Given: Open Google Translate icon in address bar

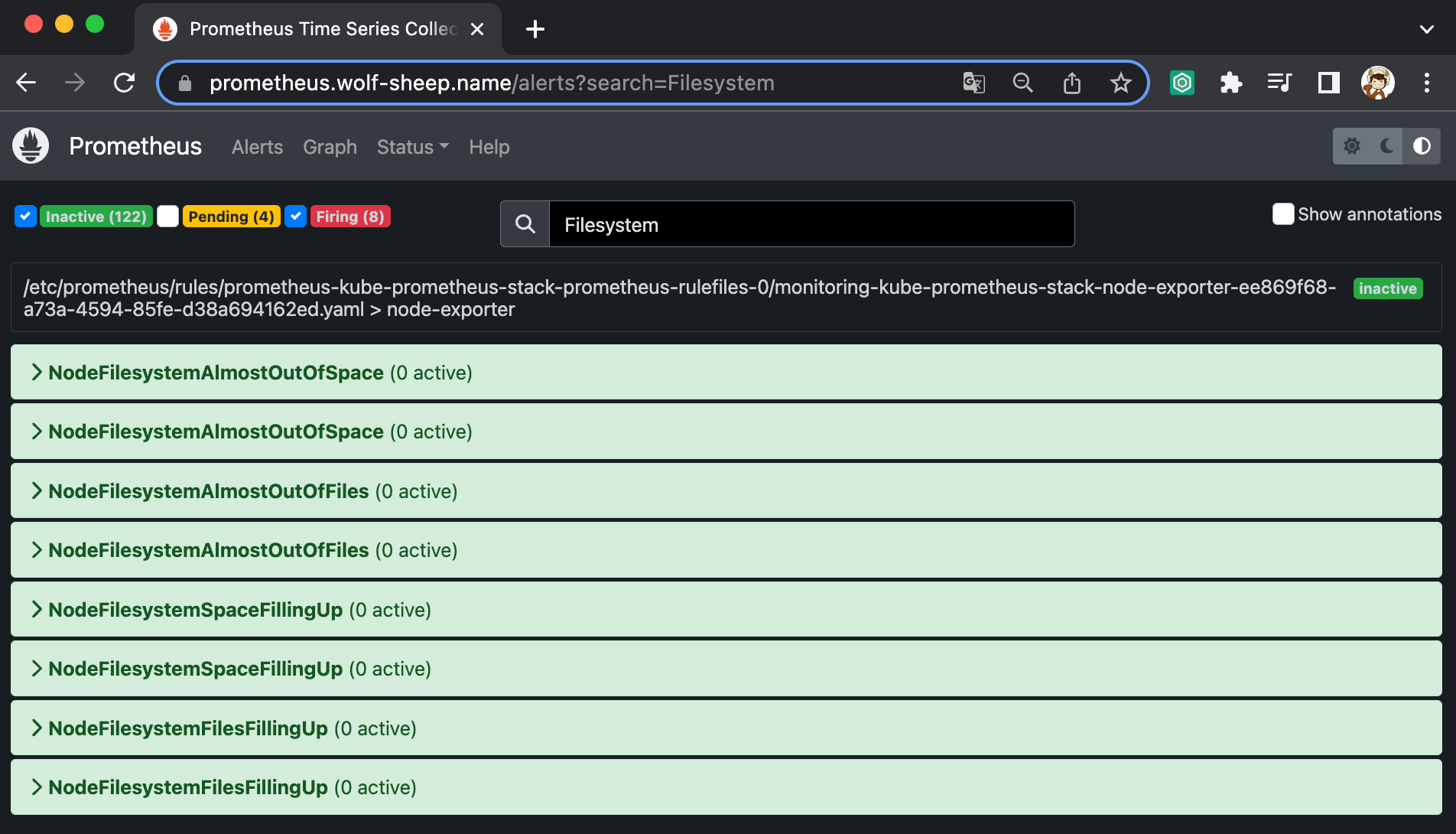Looking at the screenshot, I should click(973, 83).
